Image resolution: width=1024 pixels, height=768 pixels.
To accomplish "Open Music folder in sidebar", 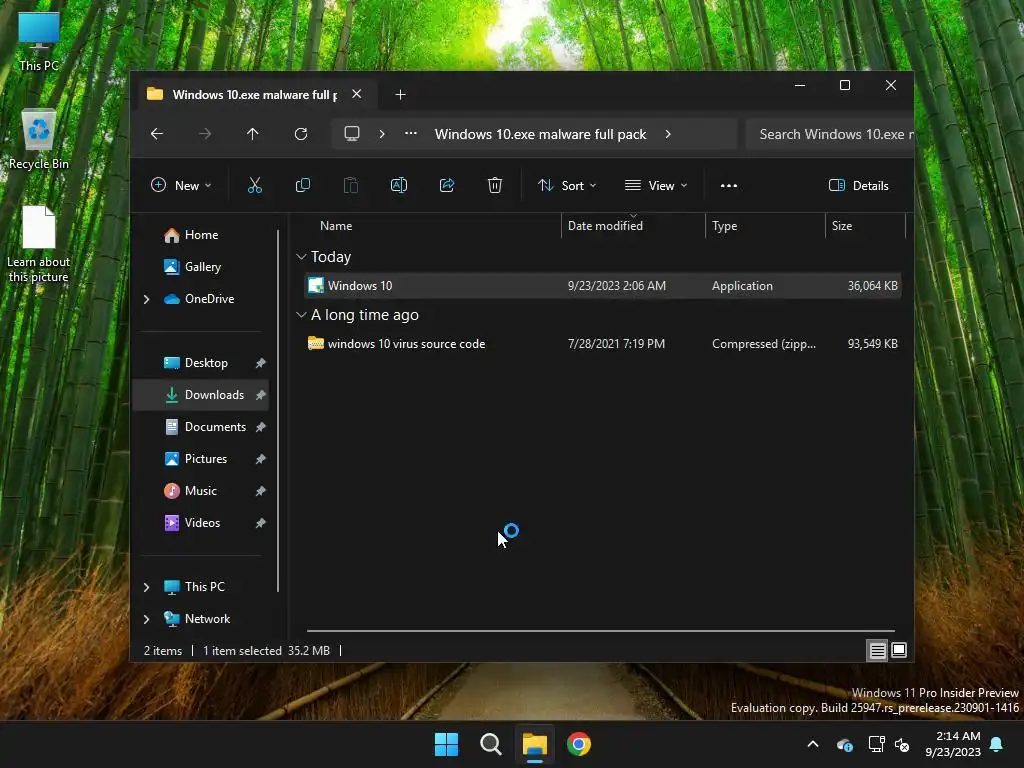I will pyautogui.click(x=200, y=490).
